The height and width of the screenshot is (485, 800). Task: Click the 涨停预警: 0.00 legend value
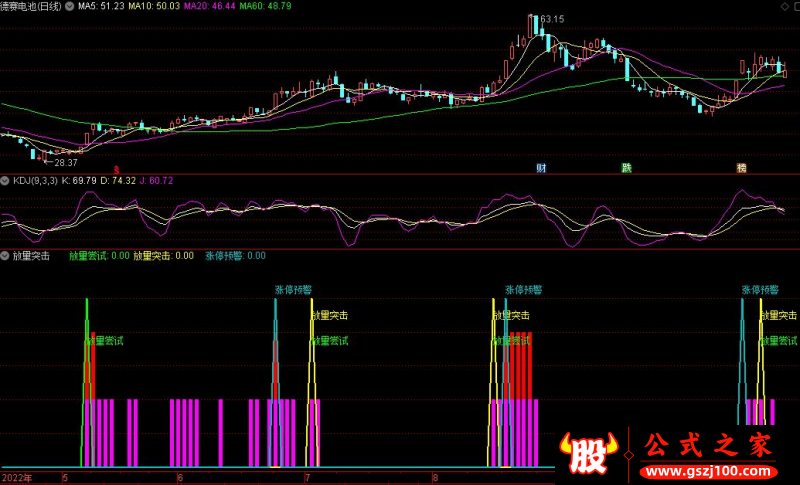(235, 256)
